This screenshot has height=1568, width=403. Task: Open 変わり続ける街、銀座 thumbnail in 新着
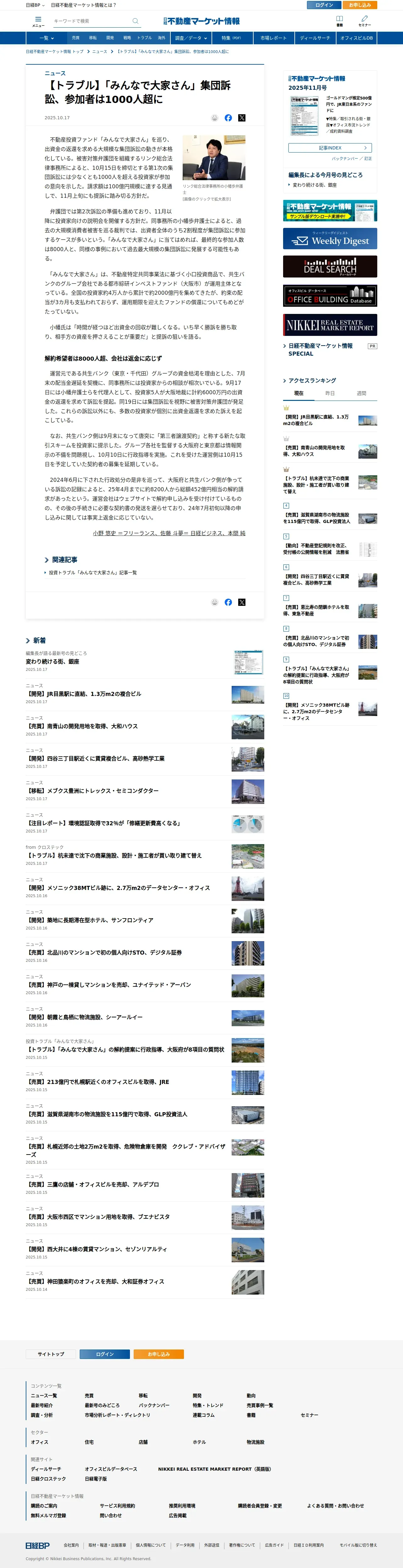[x=248, y=662]
